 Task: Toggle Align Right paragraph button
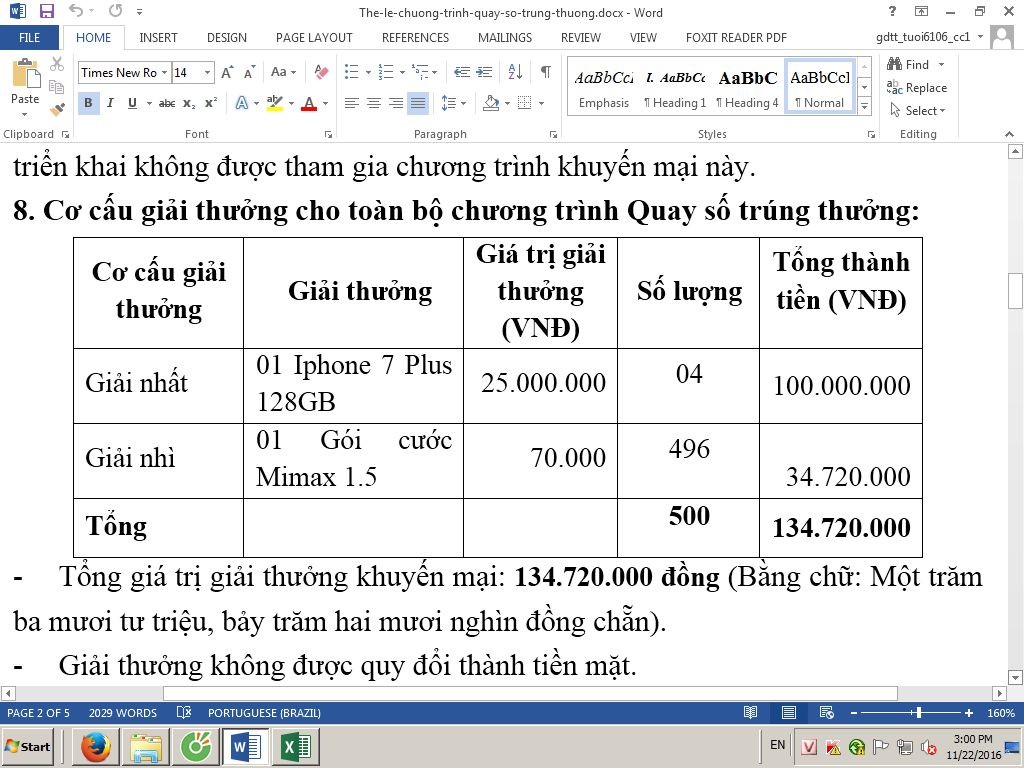click(396, 103)
